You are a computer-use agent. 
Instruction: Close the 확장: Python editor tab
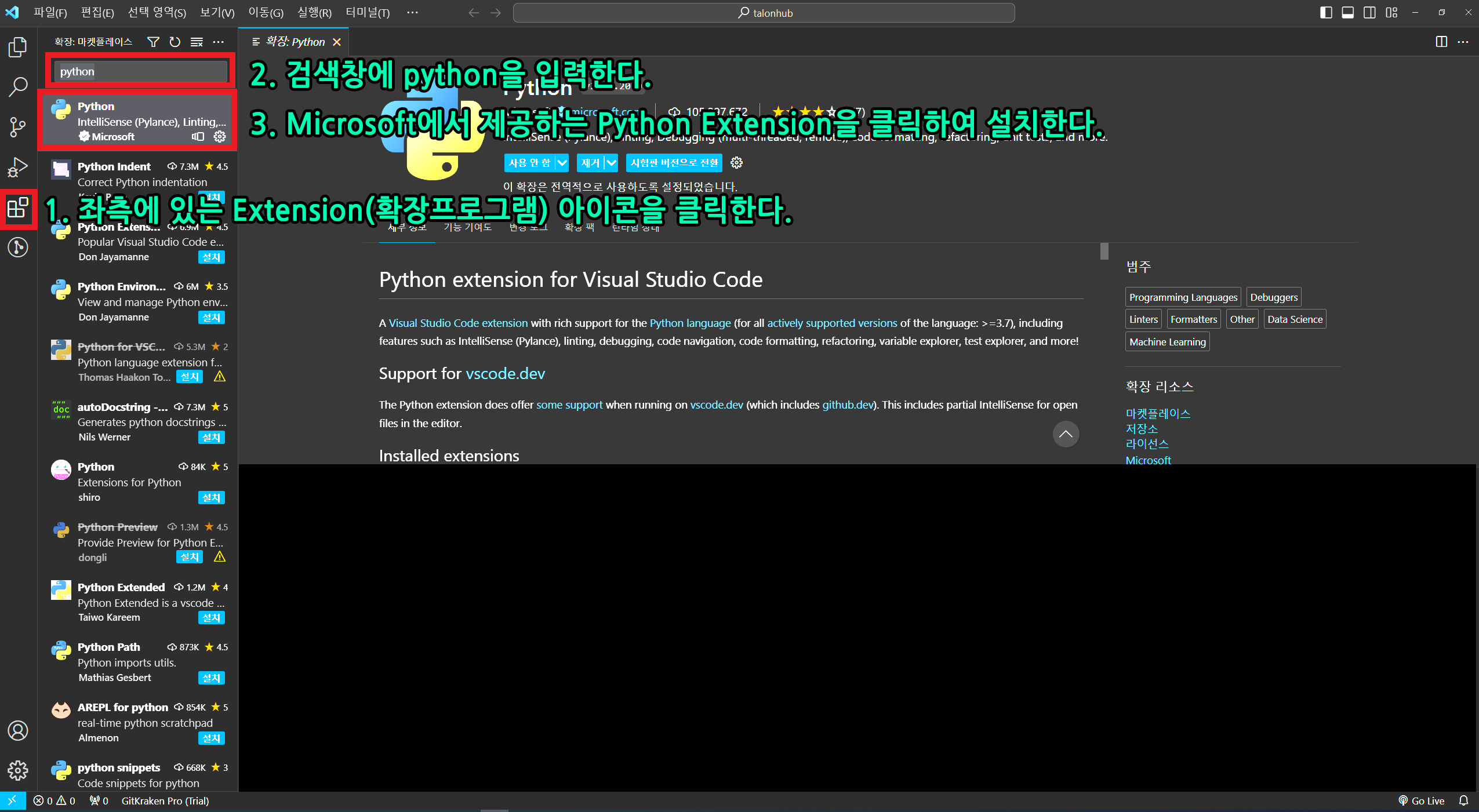[x=337, y=42]
